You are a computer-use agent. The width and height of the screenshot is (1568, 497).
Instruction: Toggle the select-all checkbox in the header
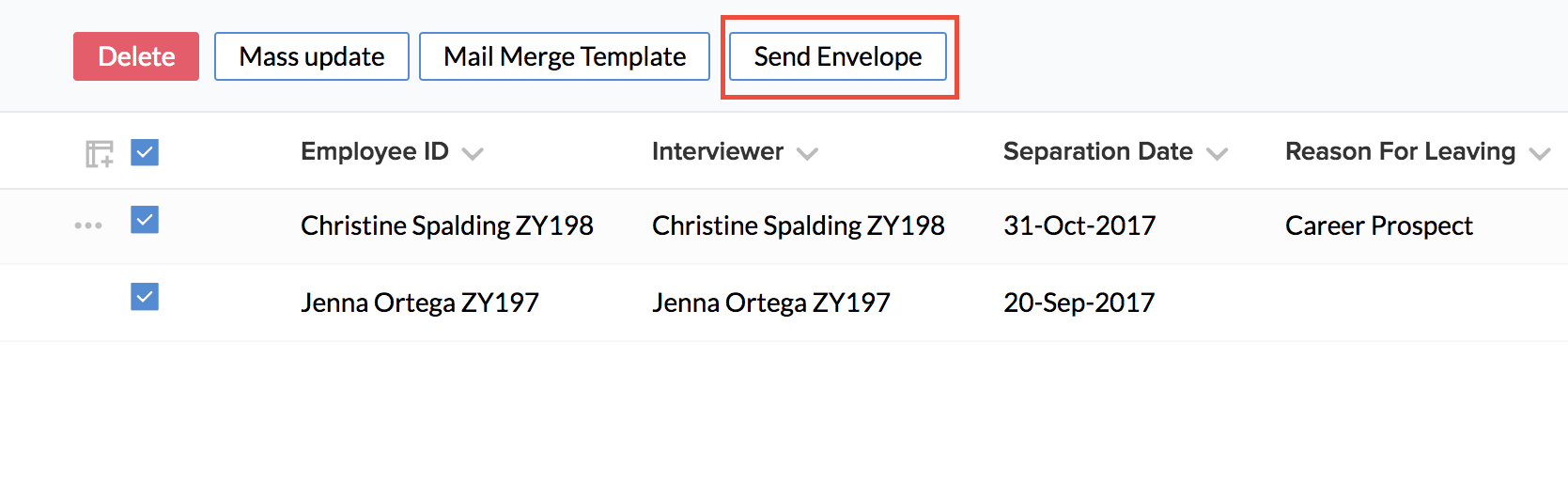pos(145,152)
